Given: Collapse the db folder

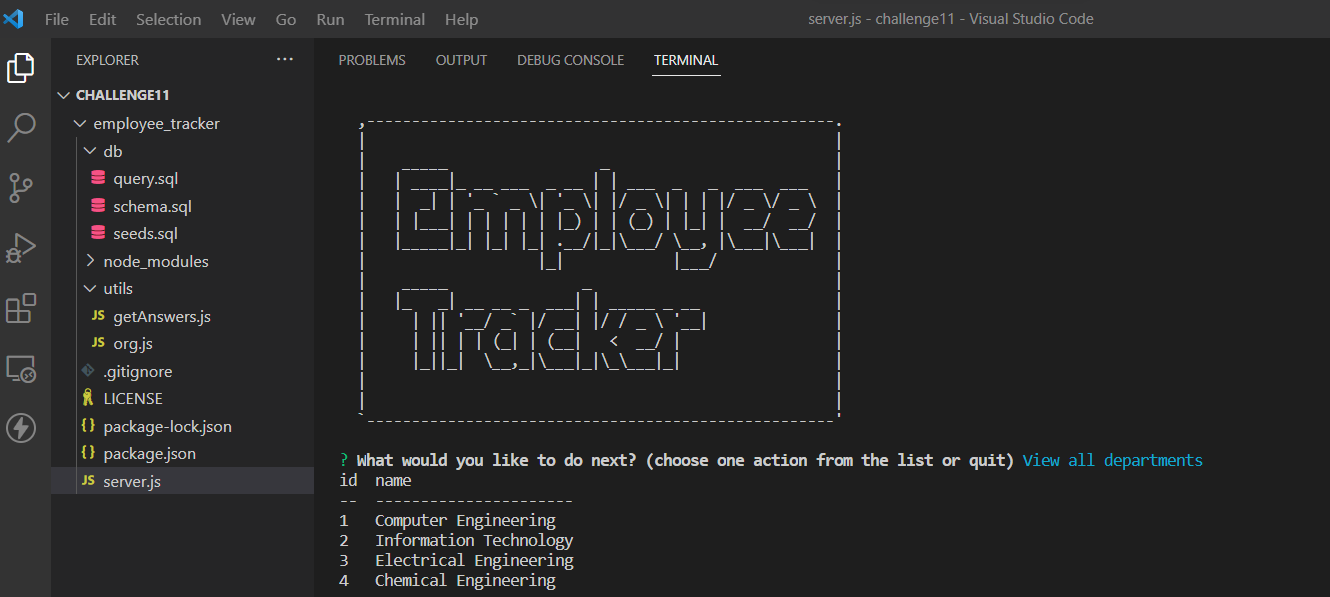Looking at the screenshot, I should coord(89,150).
